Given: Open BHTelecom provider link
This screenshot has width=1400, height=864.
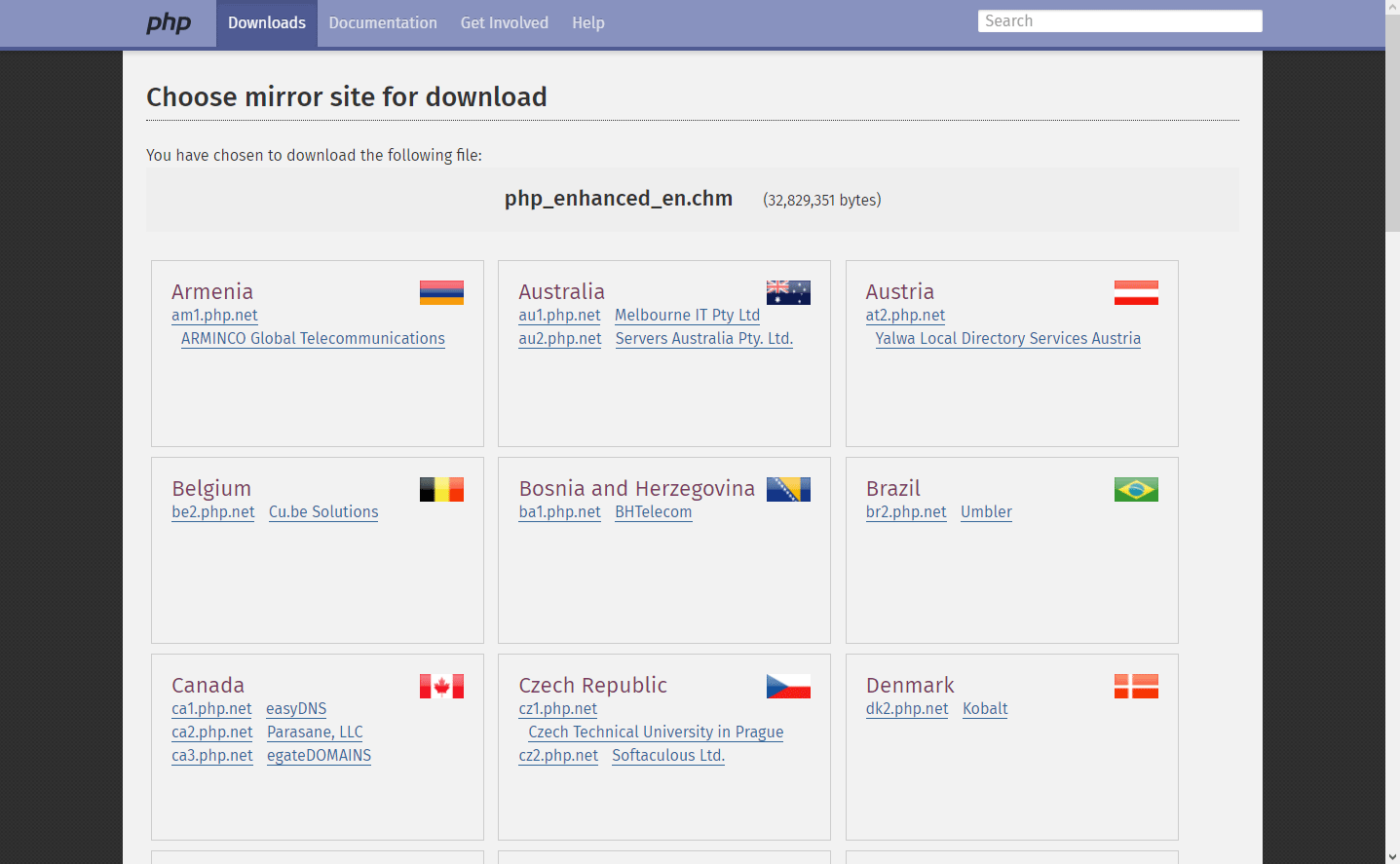Looking at the screenshot, I should click(x=654, y=512).
